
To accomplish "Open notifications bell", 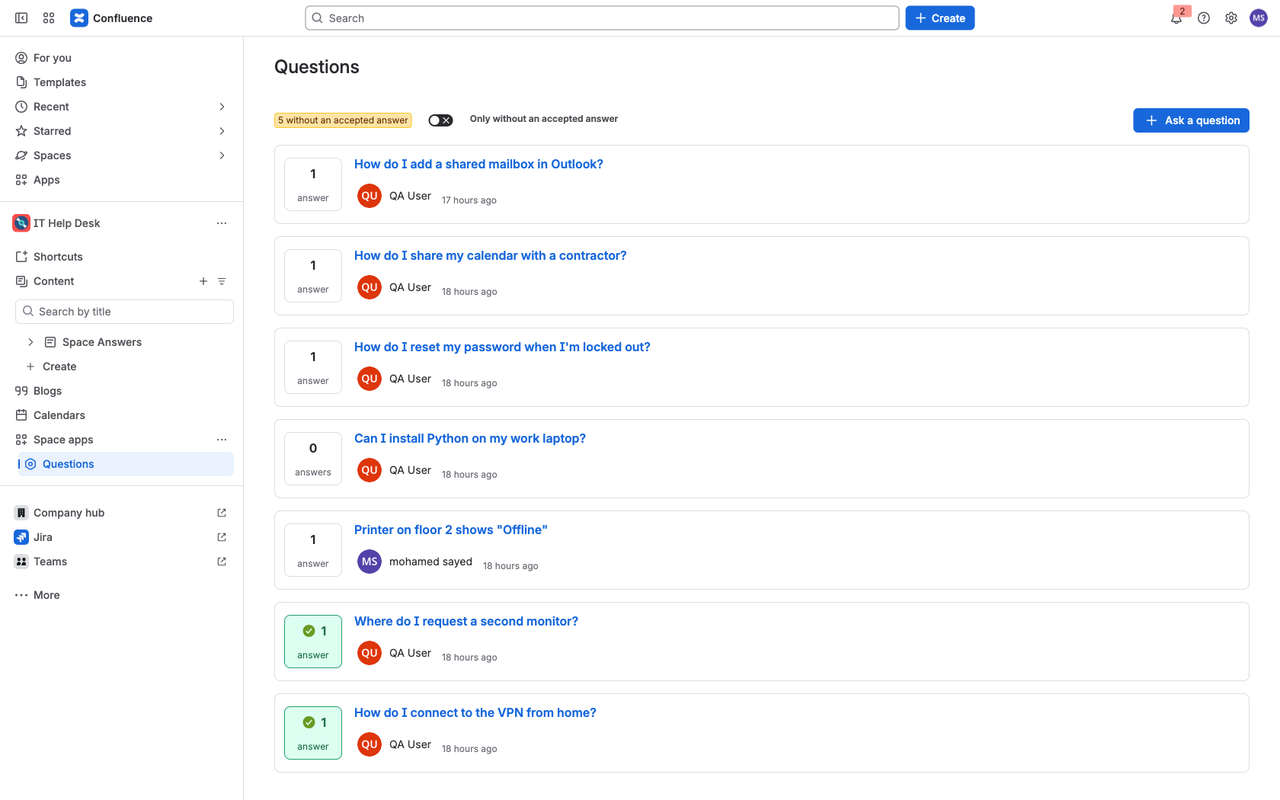I will point(1176,18).
